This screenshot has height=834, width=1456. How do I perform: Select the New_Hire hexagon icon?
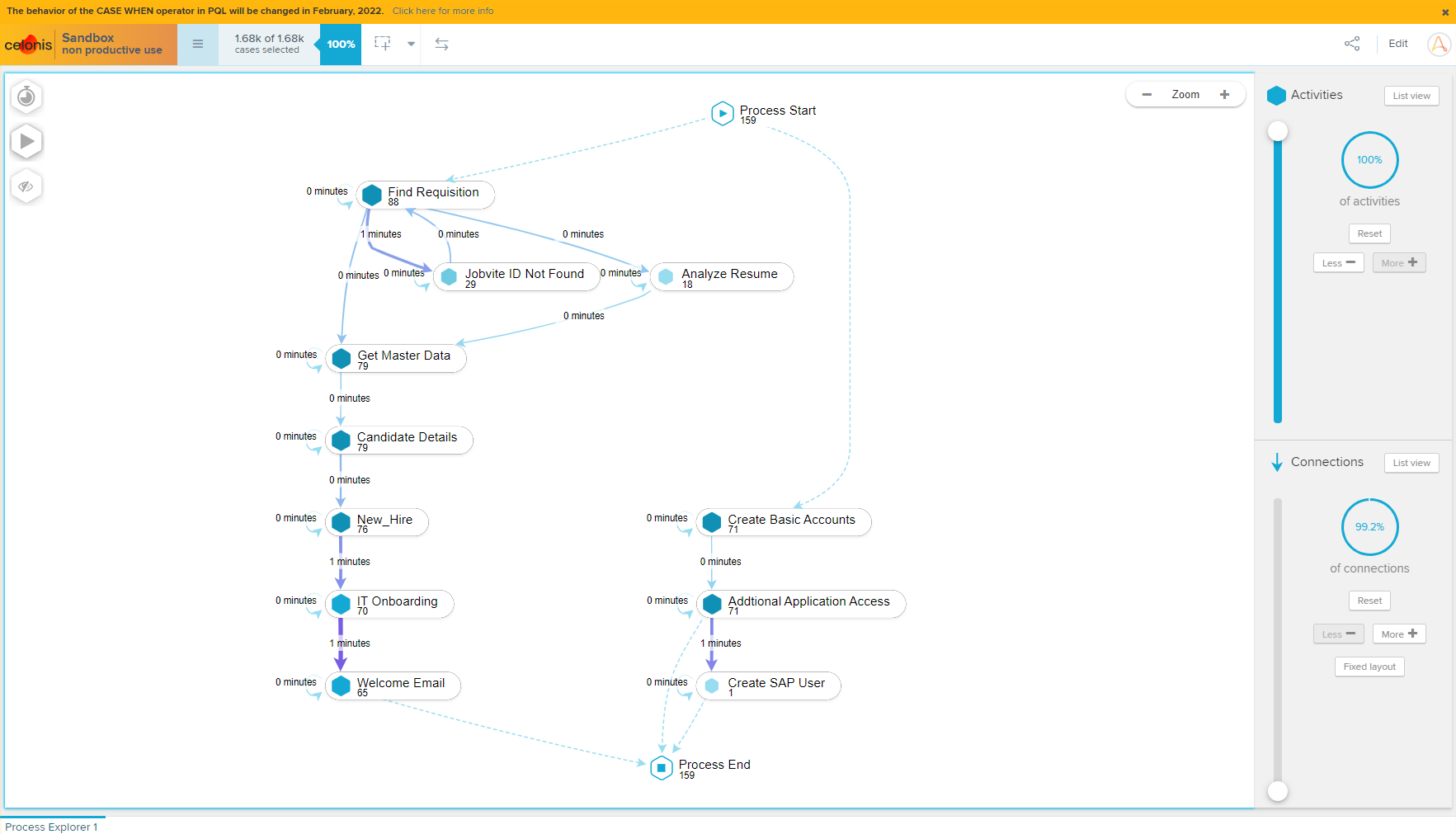pyautogui.click(x=341, y=522)
